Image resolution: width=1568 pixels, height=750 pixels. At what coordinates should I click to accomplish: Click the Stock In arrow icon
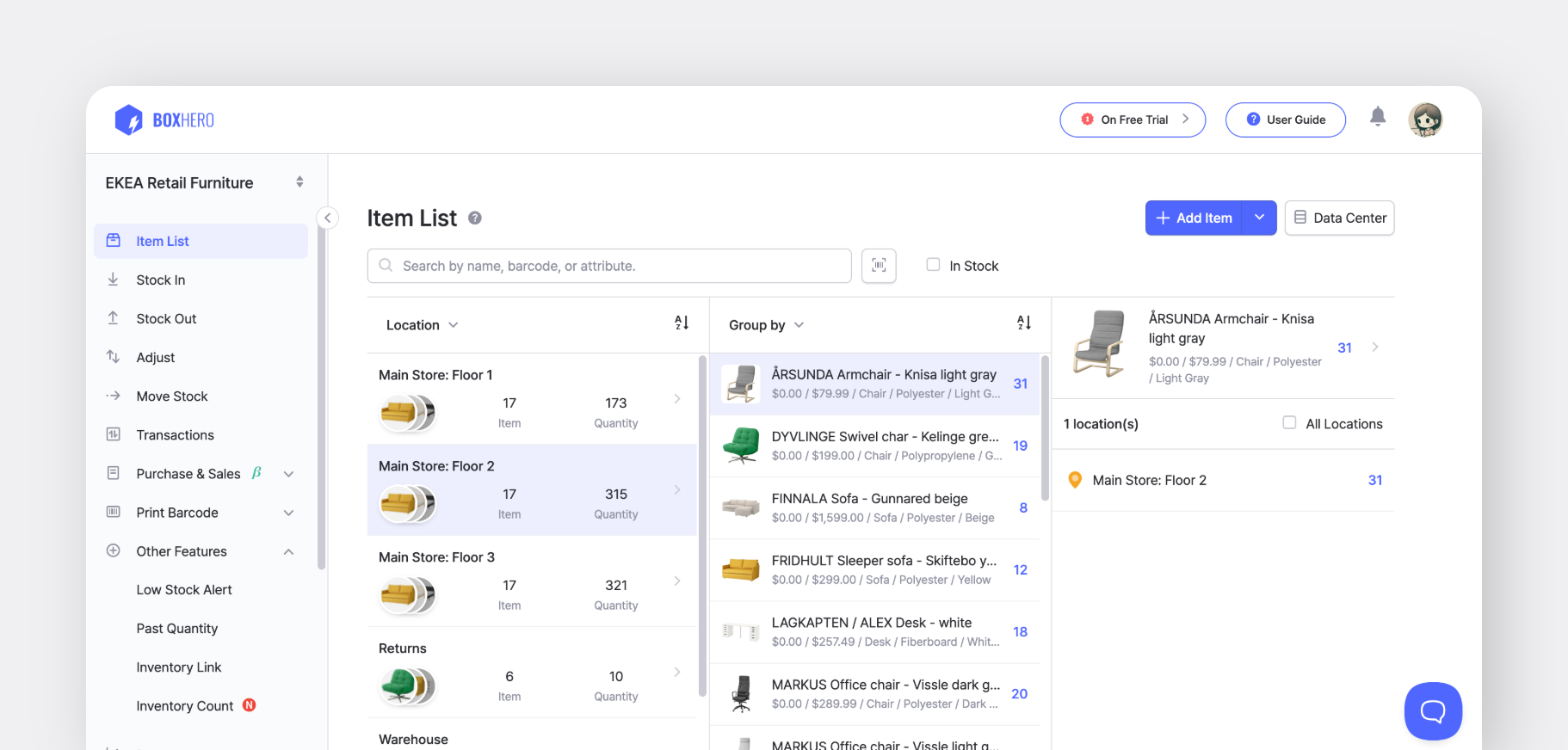113,280
